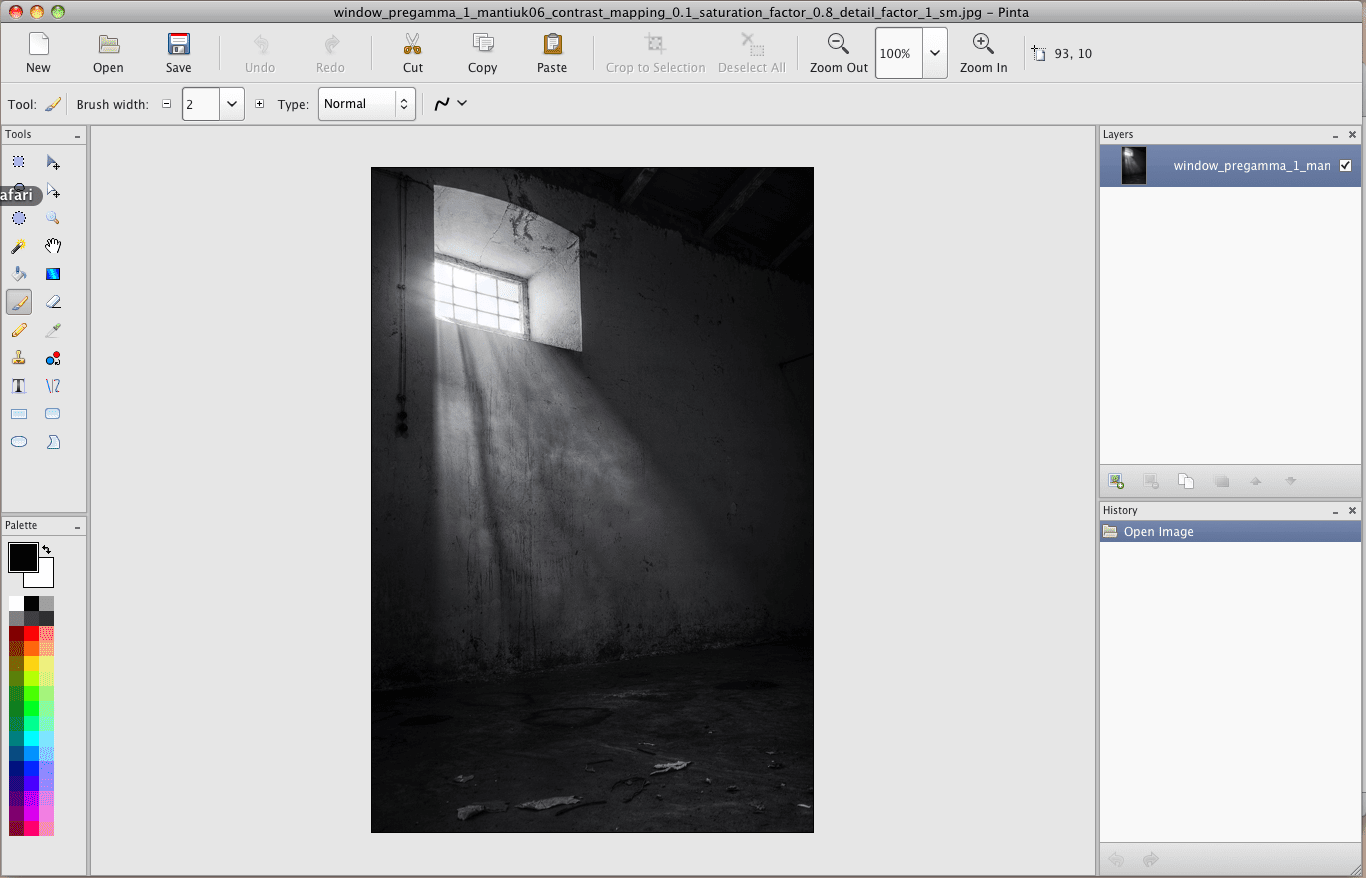Choose the Pan hand tool
This screenshot has width=1366, height=878.
(53, 246)
